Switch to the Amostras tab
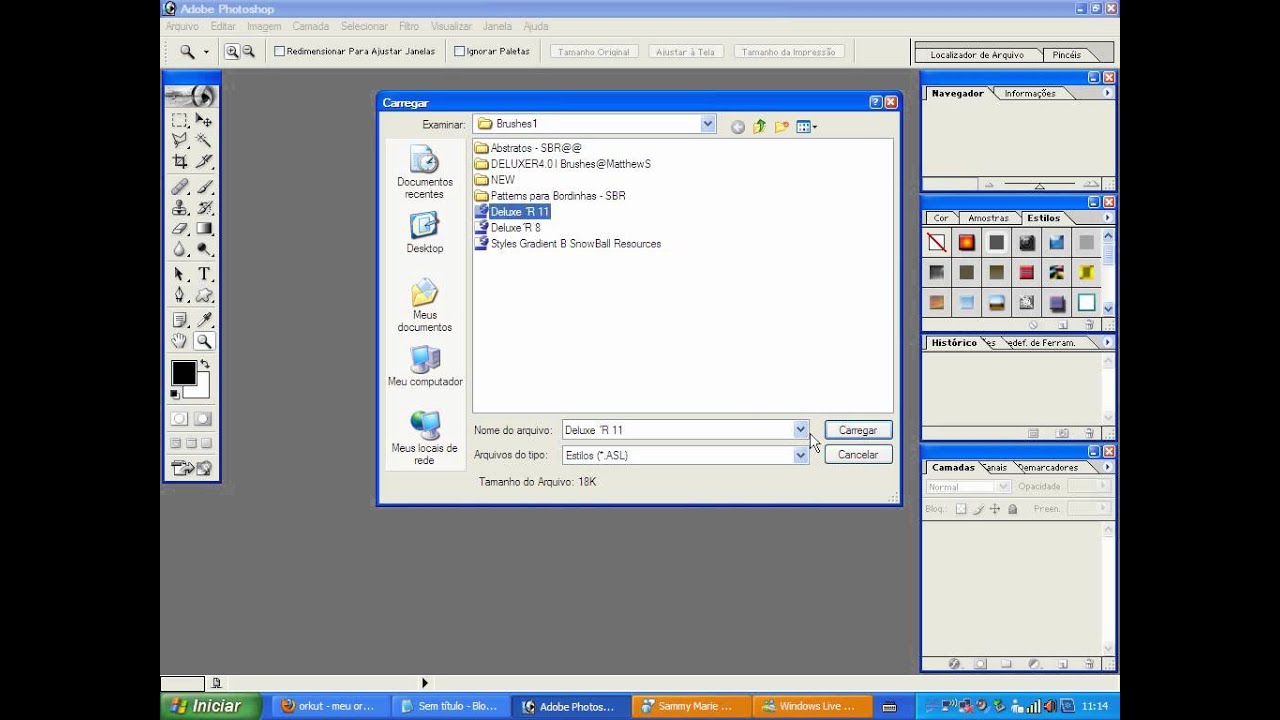The height and width of the screenshot is (720, 1280). tap(988, 218)
